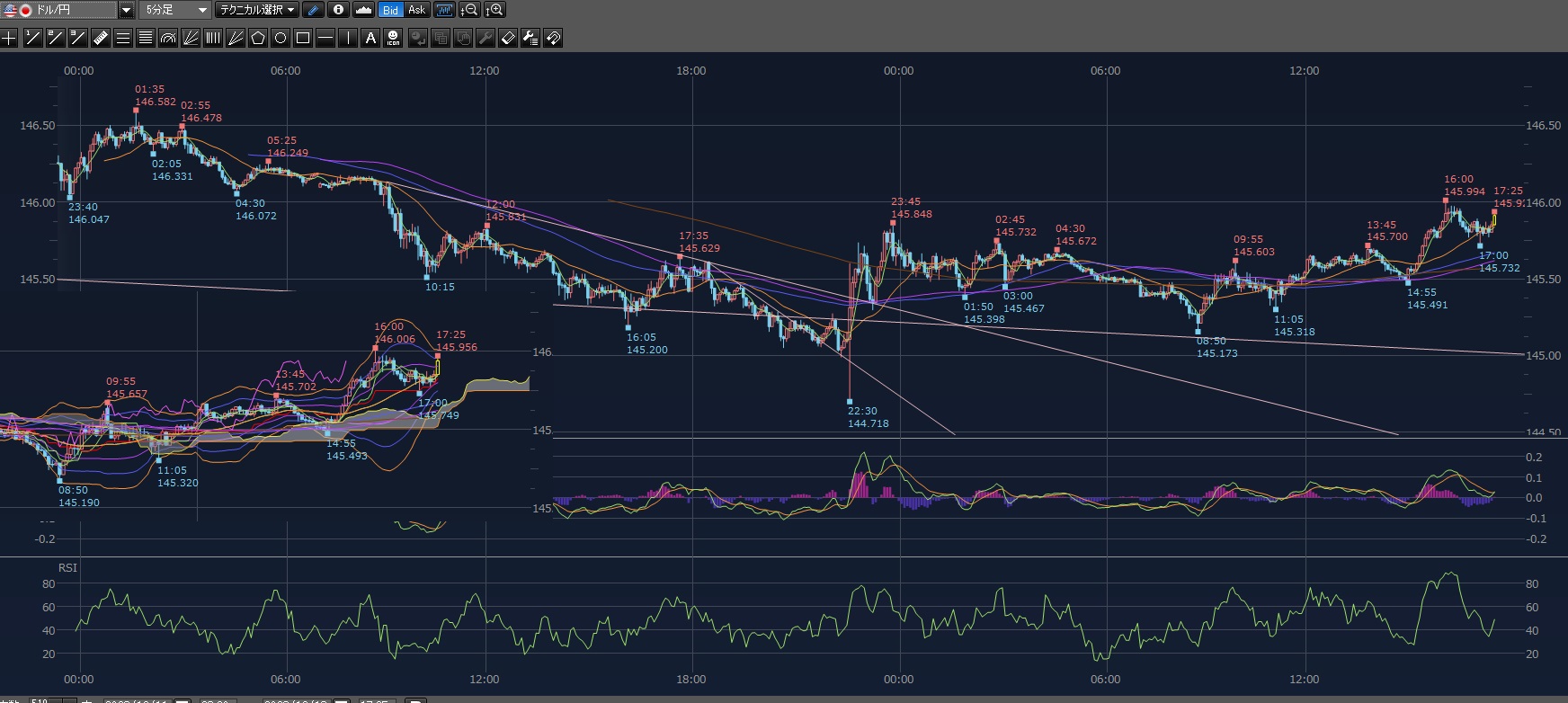The image size is (1568, 703).
Task: Select the horizontal line tool
Action: (325, 38)
